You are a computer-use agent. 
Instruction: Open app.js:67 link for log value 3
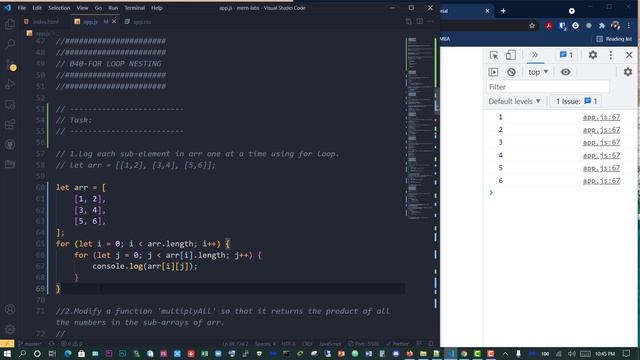pyautogui.click(x=601, y=142)
